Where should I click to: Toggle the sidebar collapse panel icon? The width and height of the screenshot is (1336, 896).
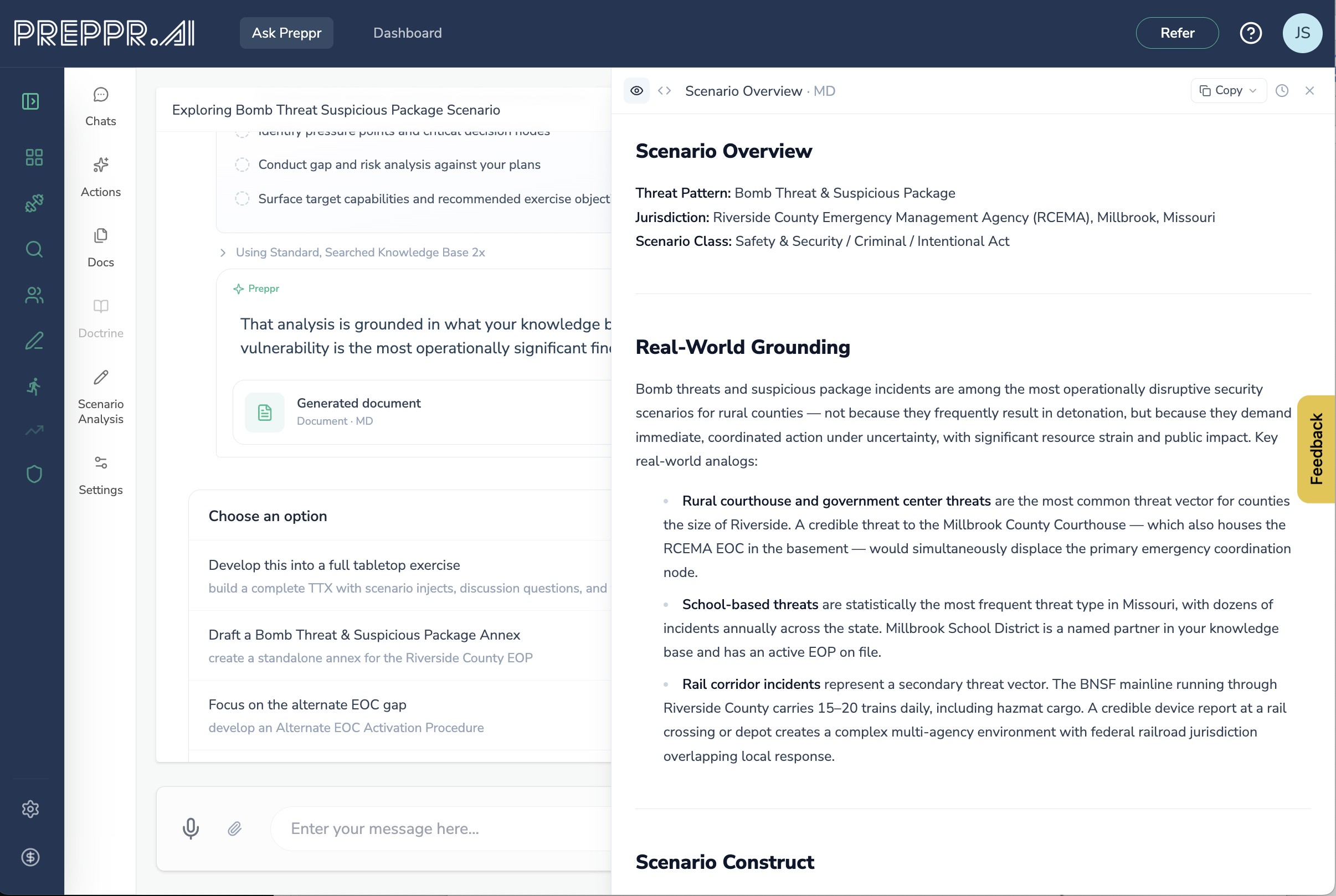[x=30, y=101]
